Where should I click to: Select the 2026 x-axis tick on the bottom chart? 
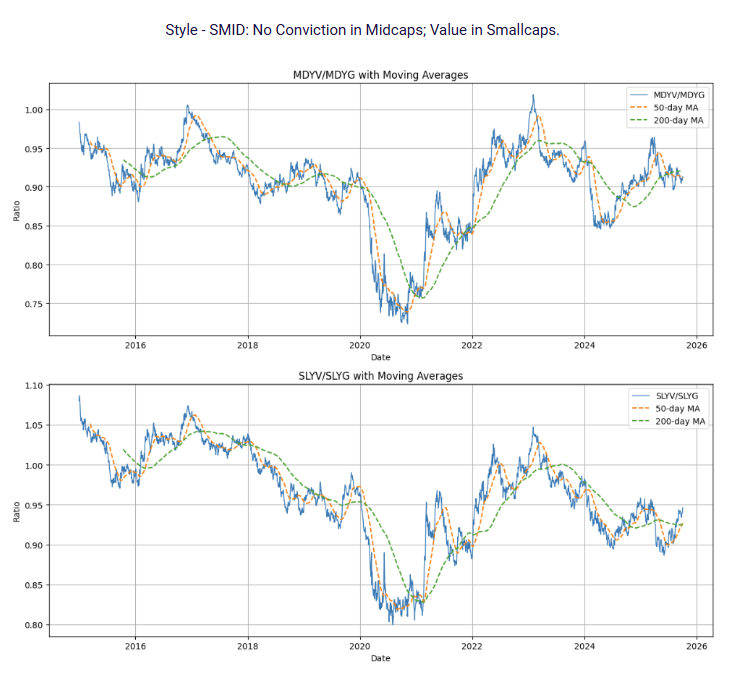(697, 646)
